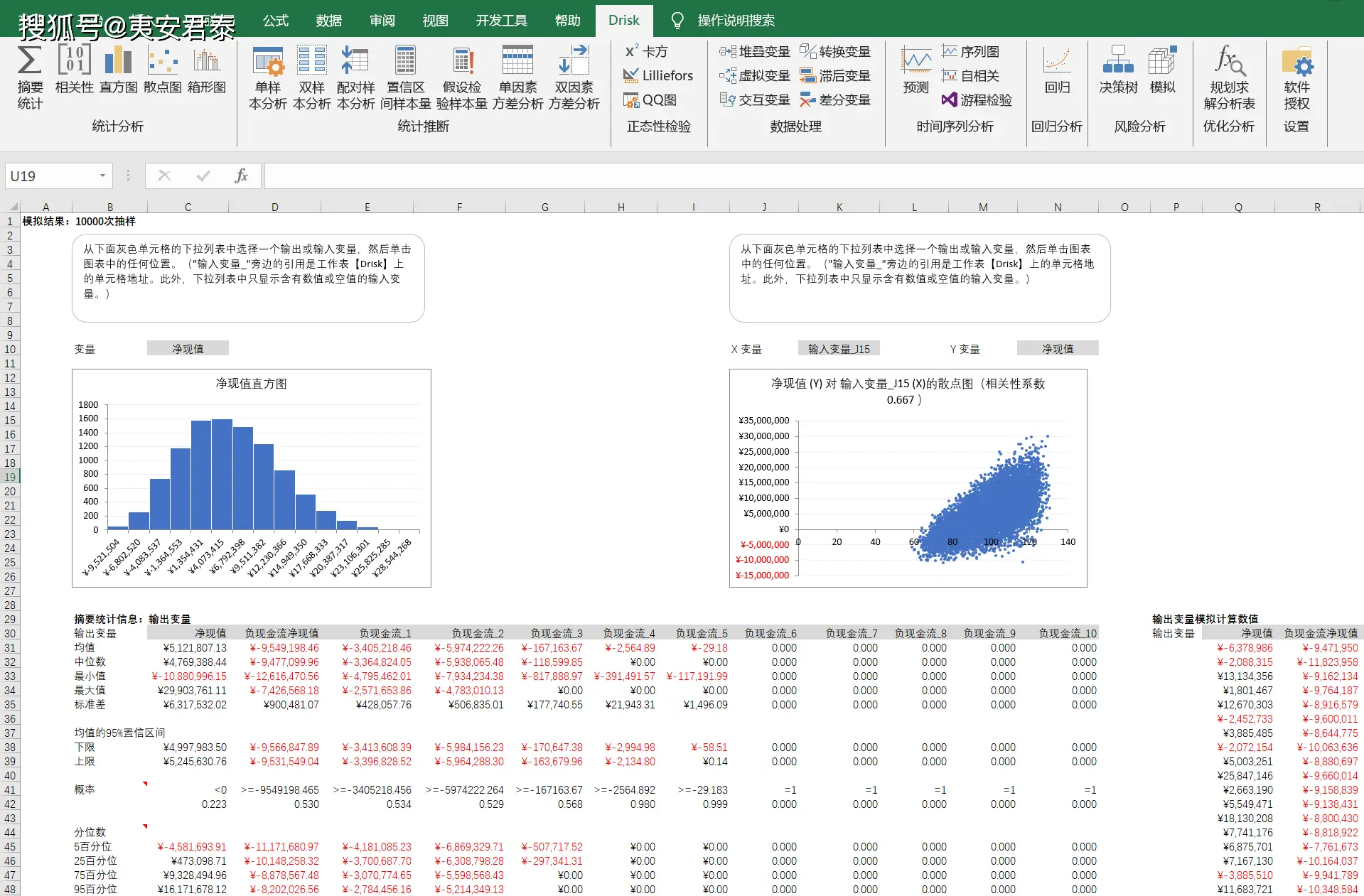The height and width of the screenshot is (896, 1364).
Task: Expand the Name Box dropdown arrow
Action: 102,176
